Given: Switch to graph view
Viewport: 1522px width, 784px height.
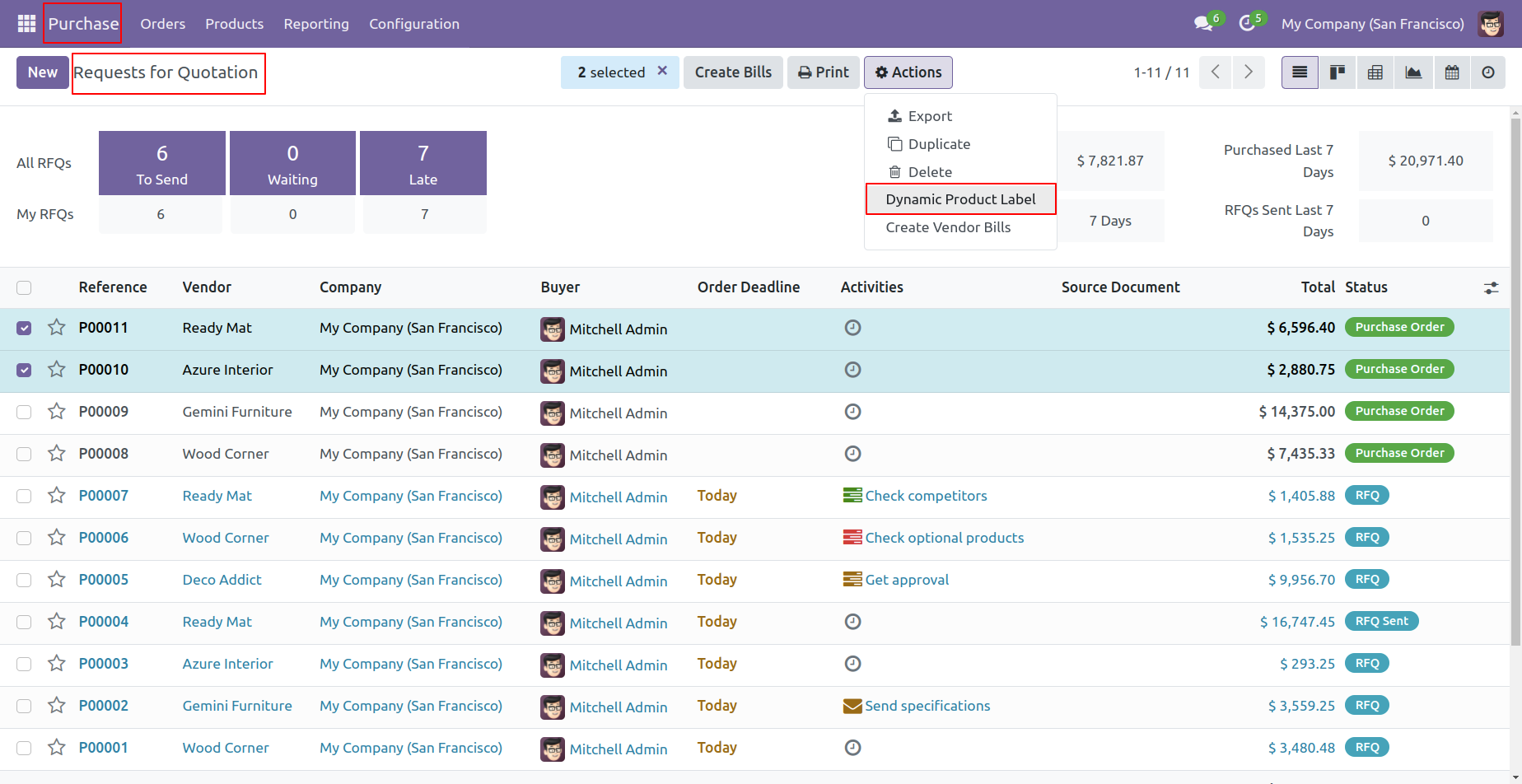Looking at the screenshot, I should [x=1413, y=72].
